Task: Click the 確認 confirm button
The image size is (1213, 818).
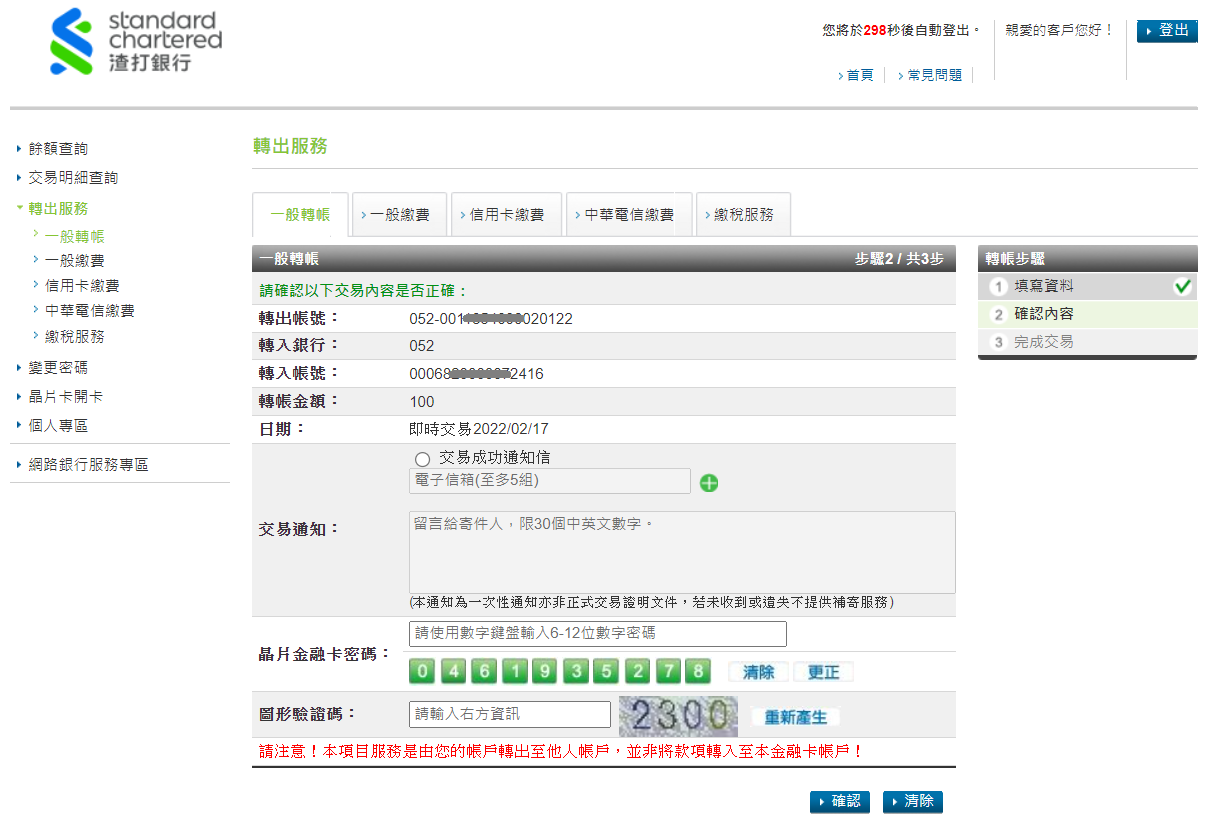Action: coord(840,802)
